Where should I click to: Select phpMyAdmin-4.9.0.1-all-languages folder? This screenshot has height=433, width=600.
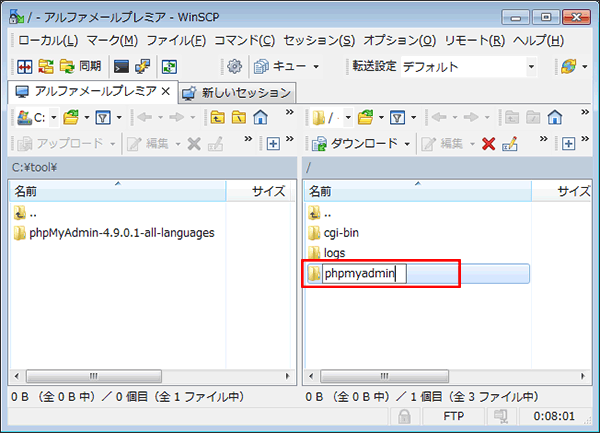coord(121,233)
